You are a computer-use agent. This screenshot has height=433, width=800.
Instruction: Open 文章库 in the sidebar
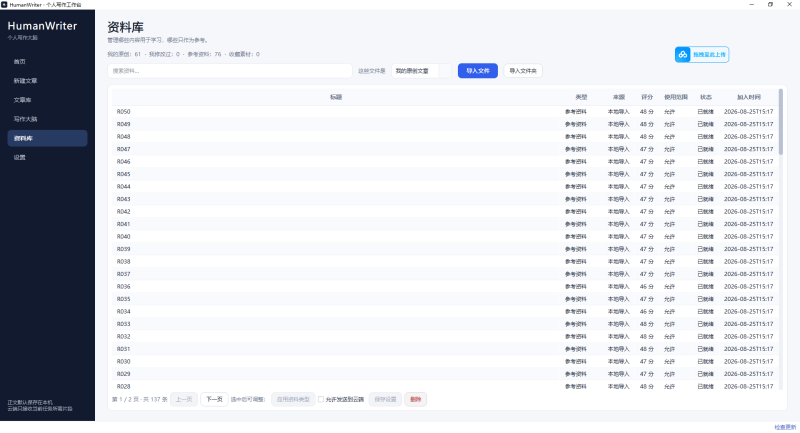(x=47, y=100)
